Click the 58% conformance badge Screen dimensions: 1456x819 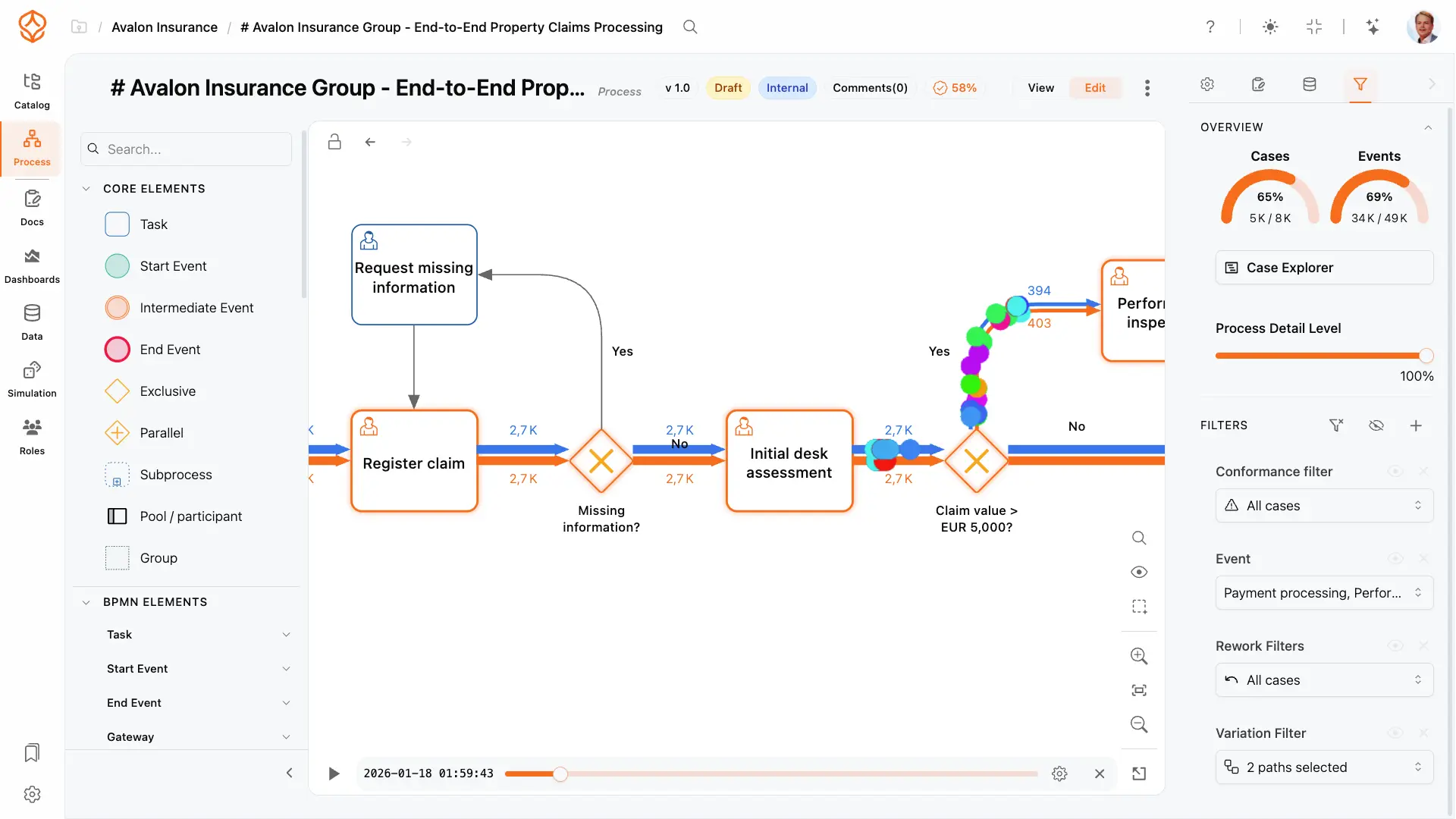[955, 88]
